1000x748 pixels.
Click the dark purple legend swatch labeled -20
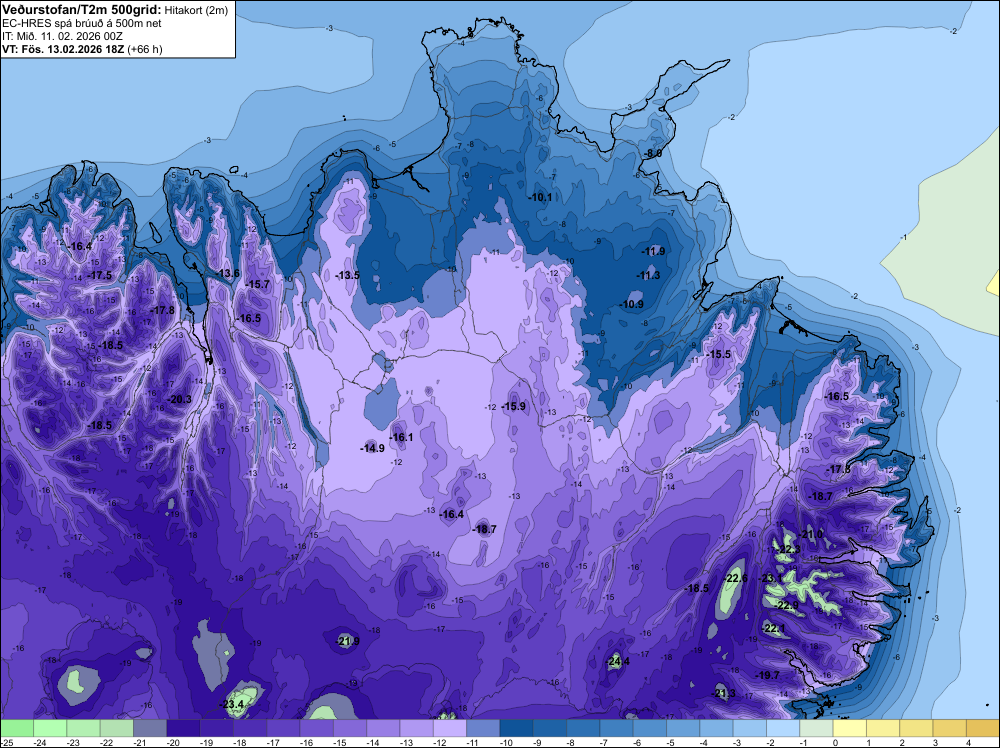click(x=183, y=728)
